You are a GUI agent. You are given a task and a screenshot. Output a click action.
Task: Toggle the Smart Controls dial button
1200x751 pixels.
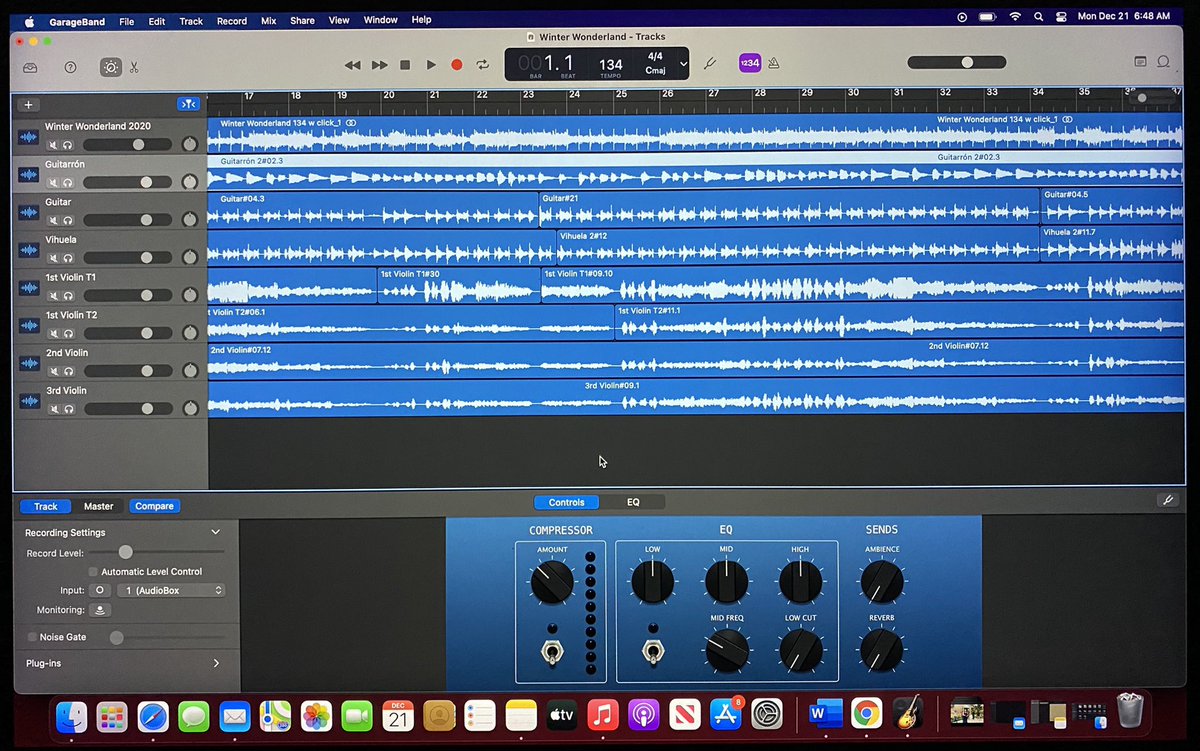pyautogui.click(x=110, y=67)
